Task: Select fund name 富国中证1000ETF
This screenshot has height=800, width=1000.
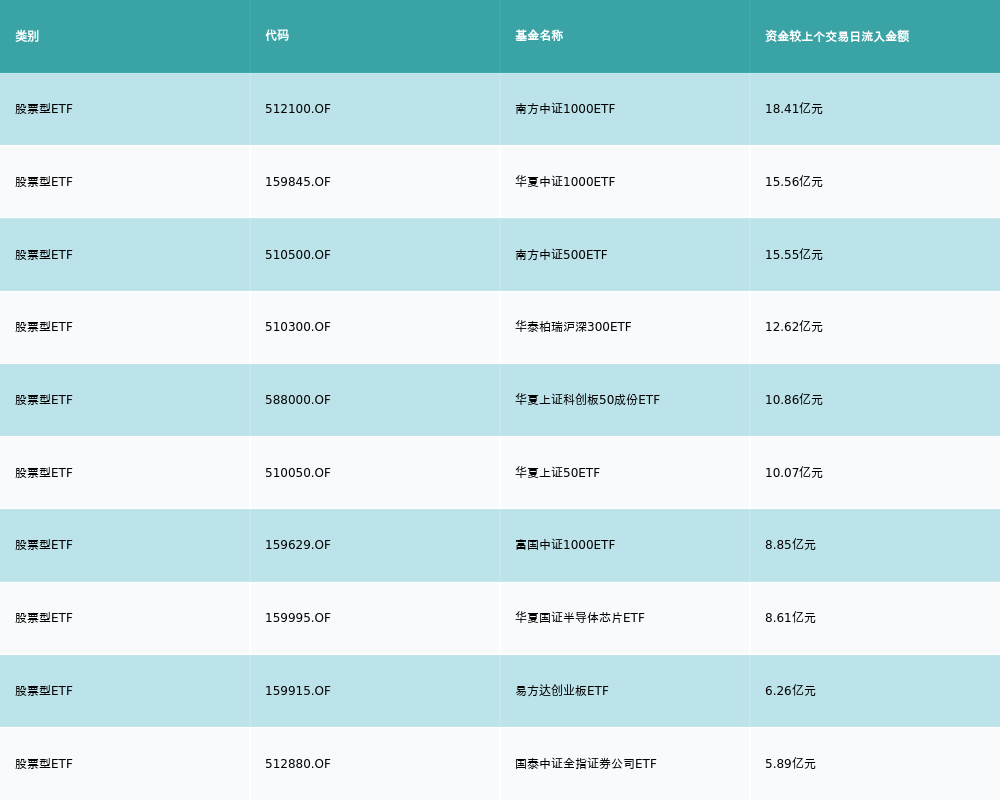Action: click(565, 545)
